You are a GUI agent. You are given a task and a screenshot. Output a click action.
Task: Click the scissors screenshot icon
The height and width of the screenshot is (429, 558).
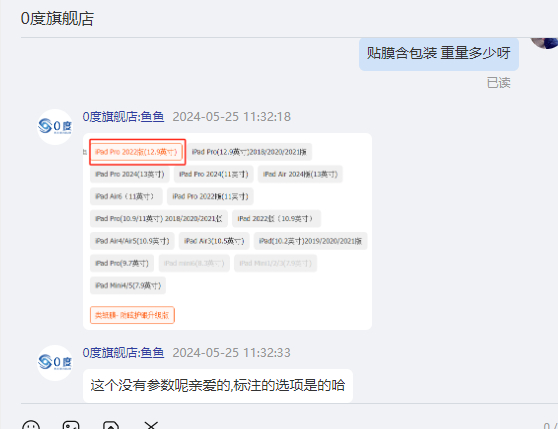[151, 425]
